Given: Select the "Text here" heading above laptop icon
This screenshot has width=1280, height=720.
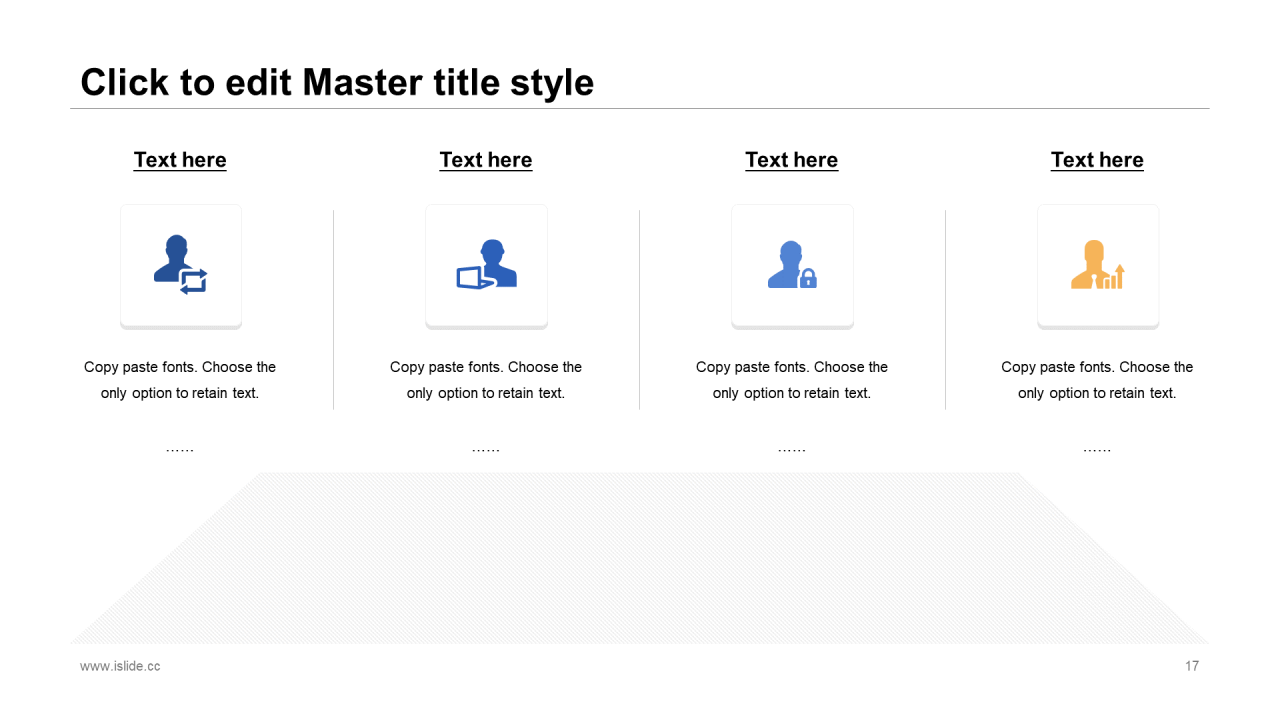Looking at the screenshot, I should 486,160.
